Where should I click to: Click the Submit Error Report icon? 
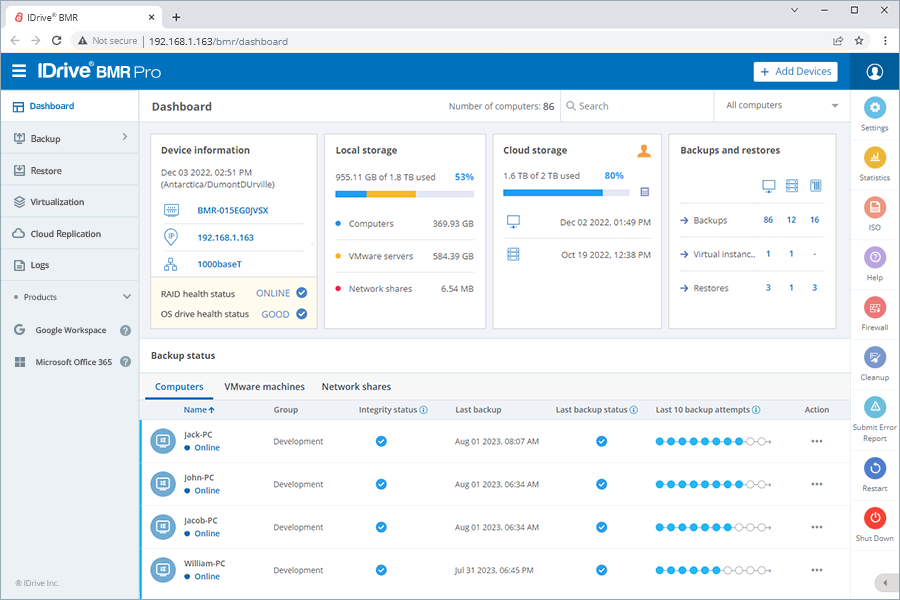tap(874, 407)
